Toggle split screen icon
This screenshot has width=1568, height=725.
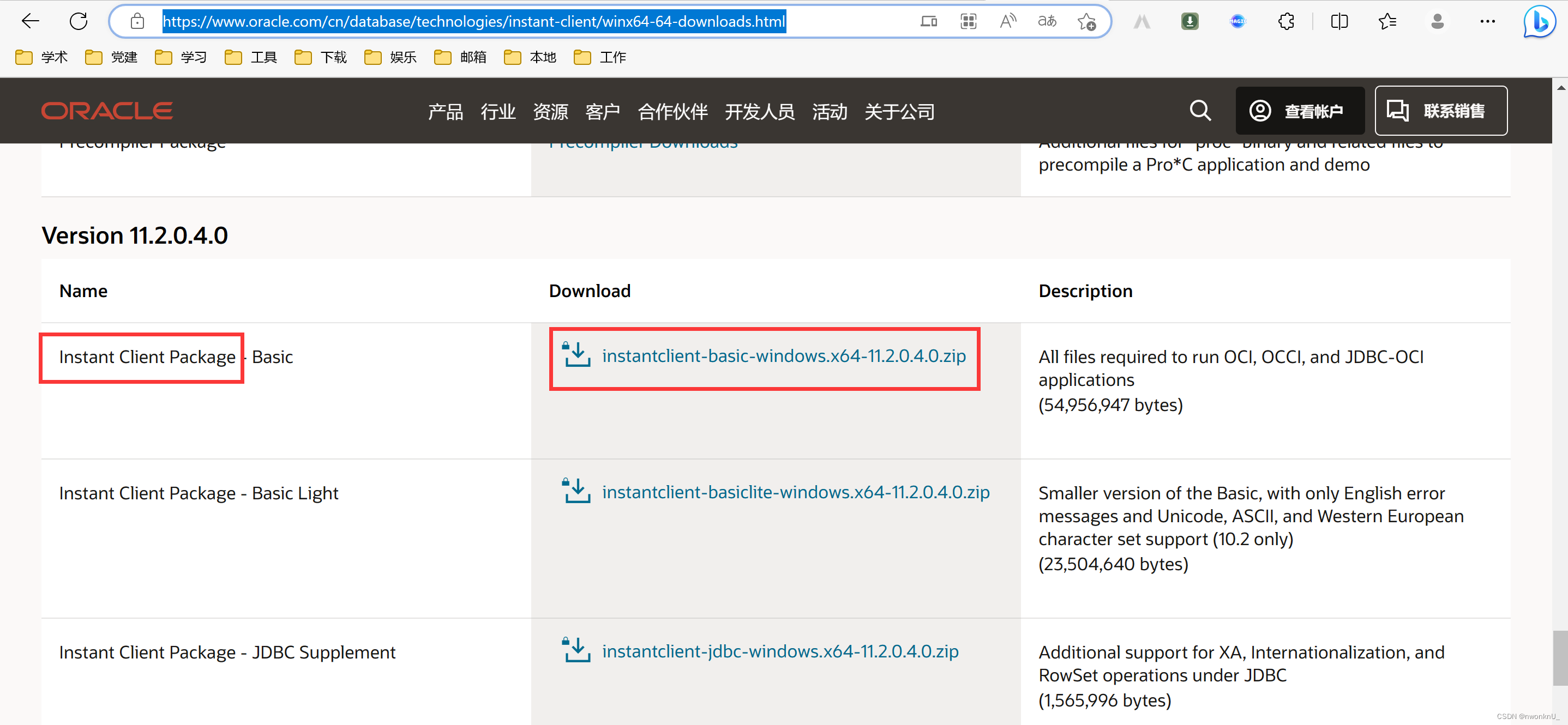click(x=1339, y=21)
